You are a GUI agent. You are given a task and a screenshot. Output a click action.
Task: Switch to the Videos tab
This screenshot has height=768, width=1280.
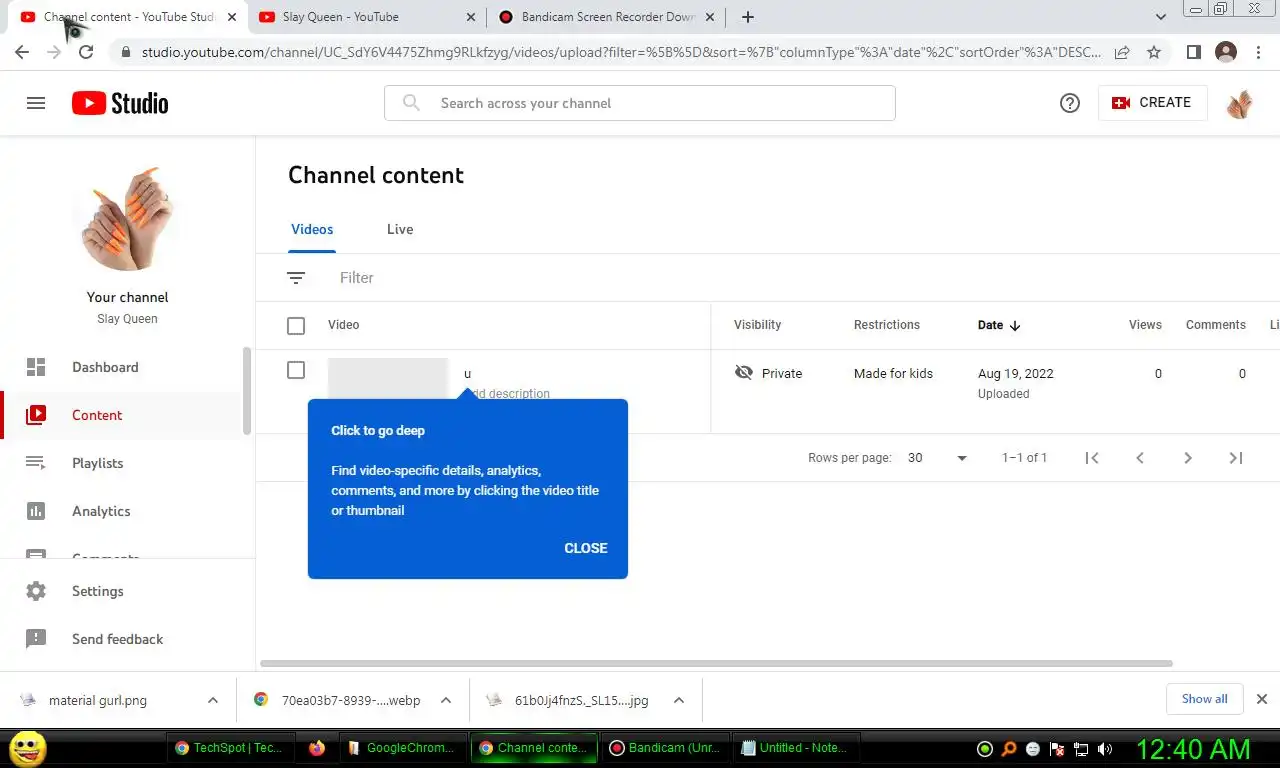pyautogui.click(x=312, y=229)
